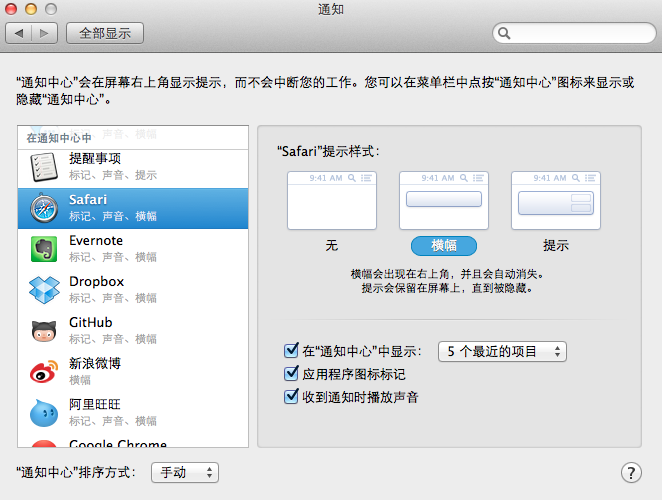The height and width of the screenshot is (500, 662).
Task: Open help with the question mark button
Action: click(x=631, y=473)
